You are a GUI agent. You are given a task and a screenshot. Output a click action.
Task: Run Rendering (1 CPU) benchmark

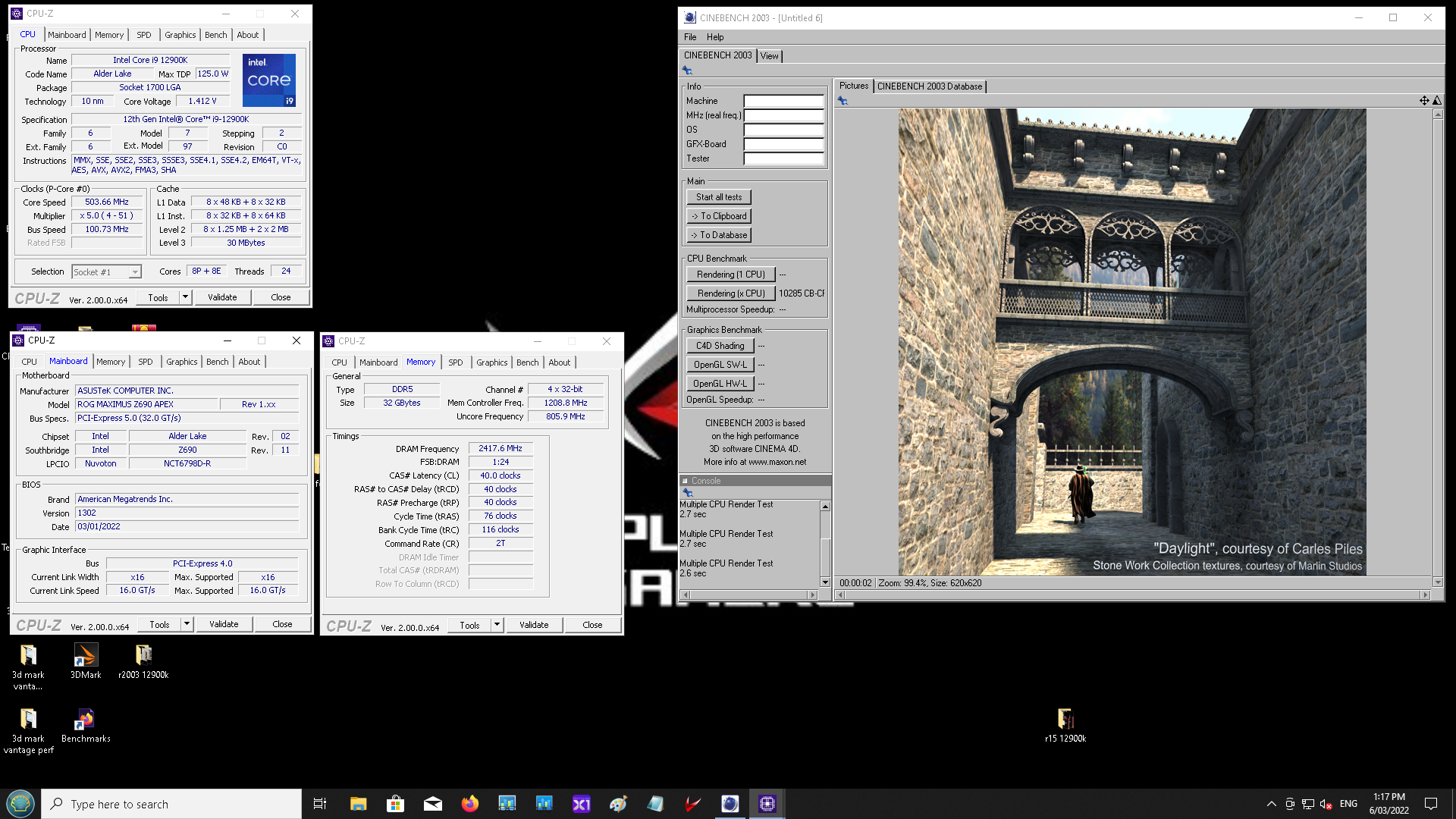731,275
